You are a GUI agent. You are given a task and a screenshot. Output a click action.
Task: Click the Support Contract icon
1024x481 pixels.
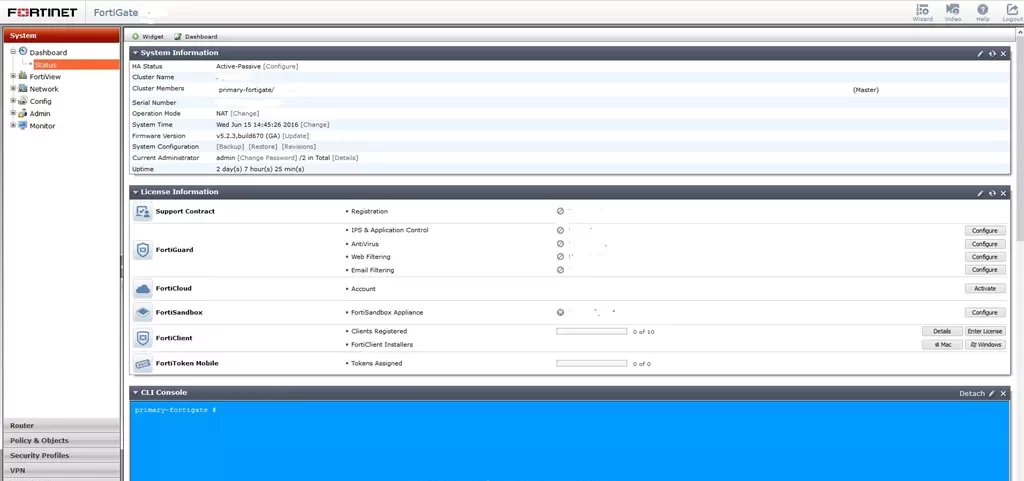(x=142, y=211)
